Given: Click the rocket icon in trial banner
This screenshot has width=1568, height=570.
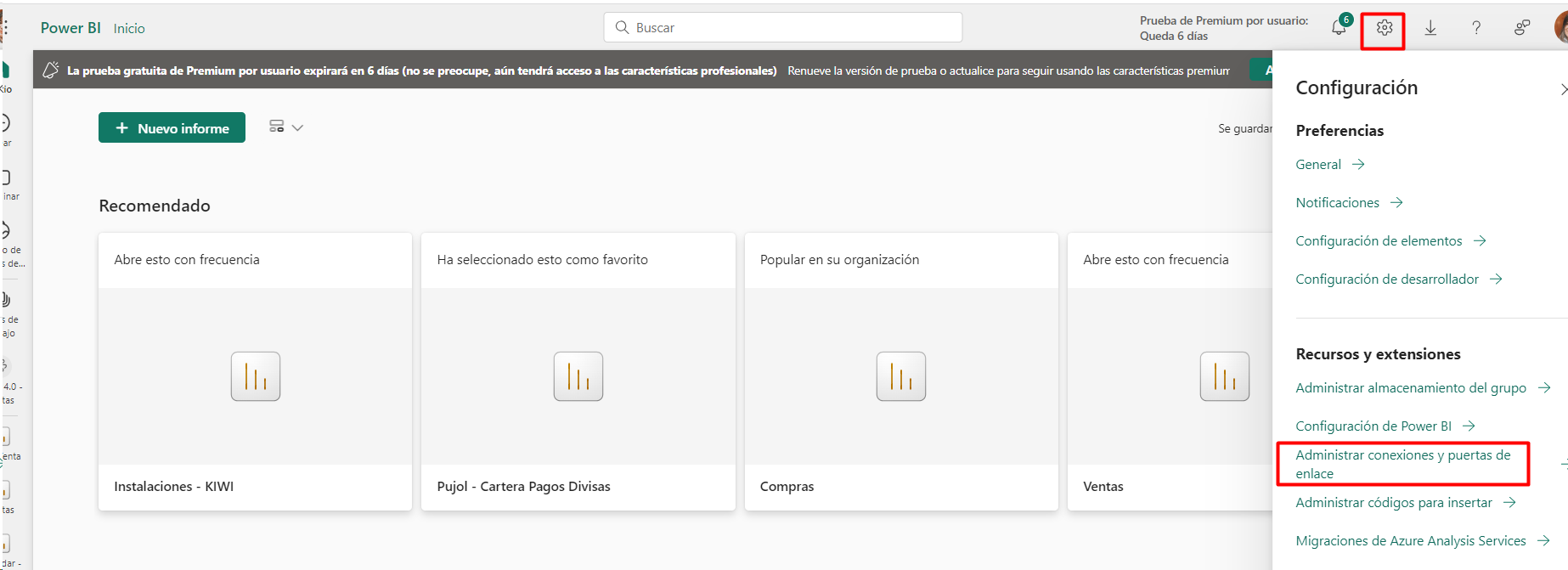Looking at the screenshot, I should click(51, 70).
